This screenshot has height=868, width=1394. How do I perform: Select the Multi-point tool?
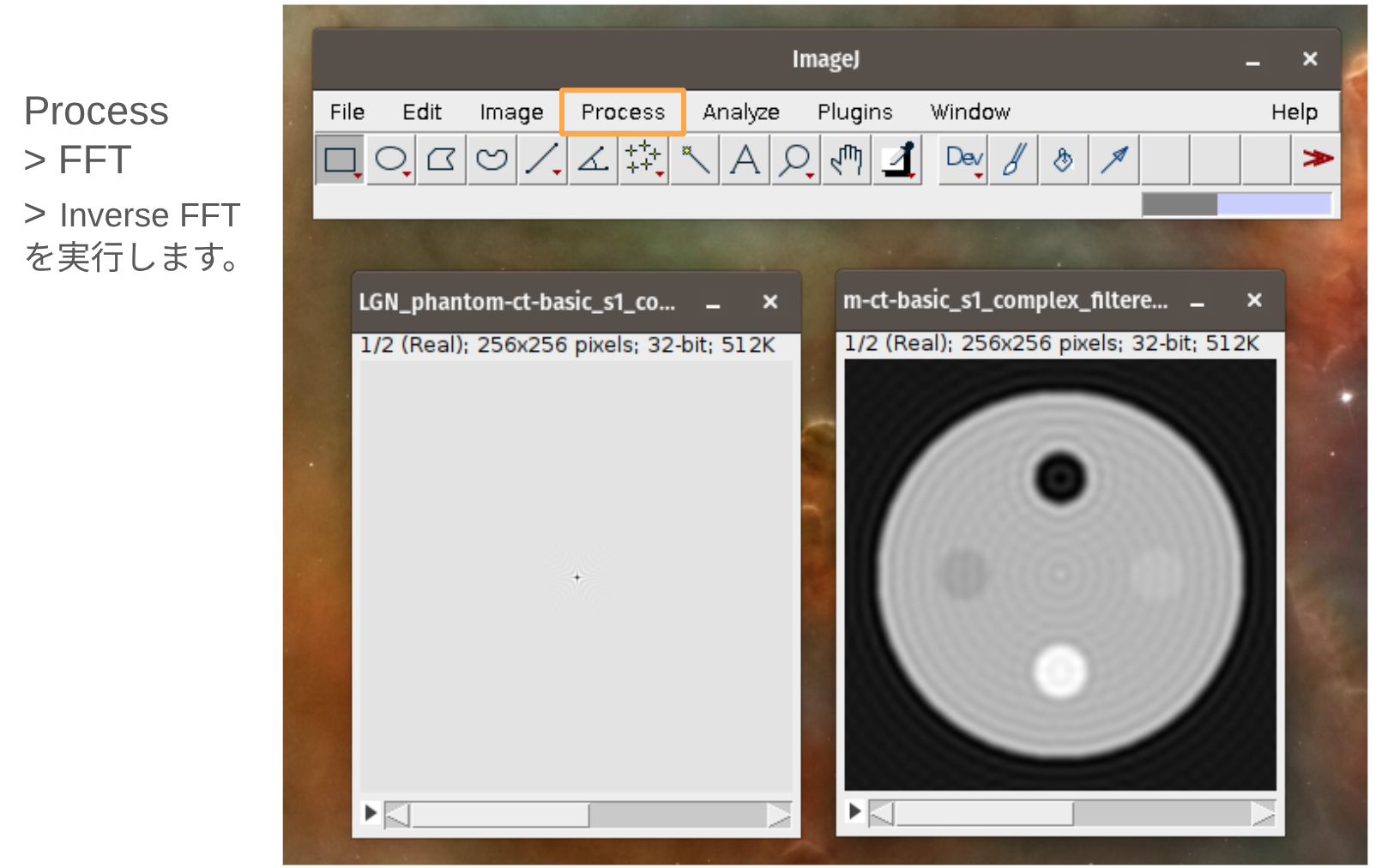point(644,160)
